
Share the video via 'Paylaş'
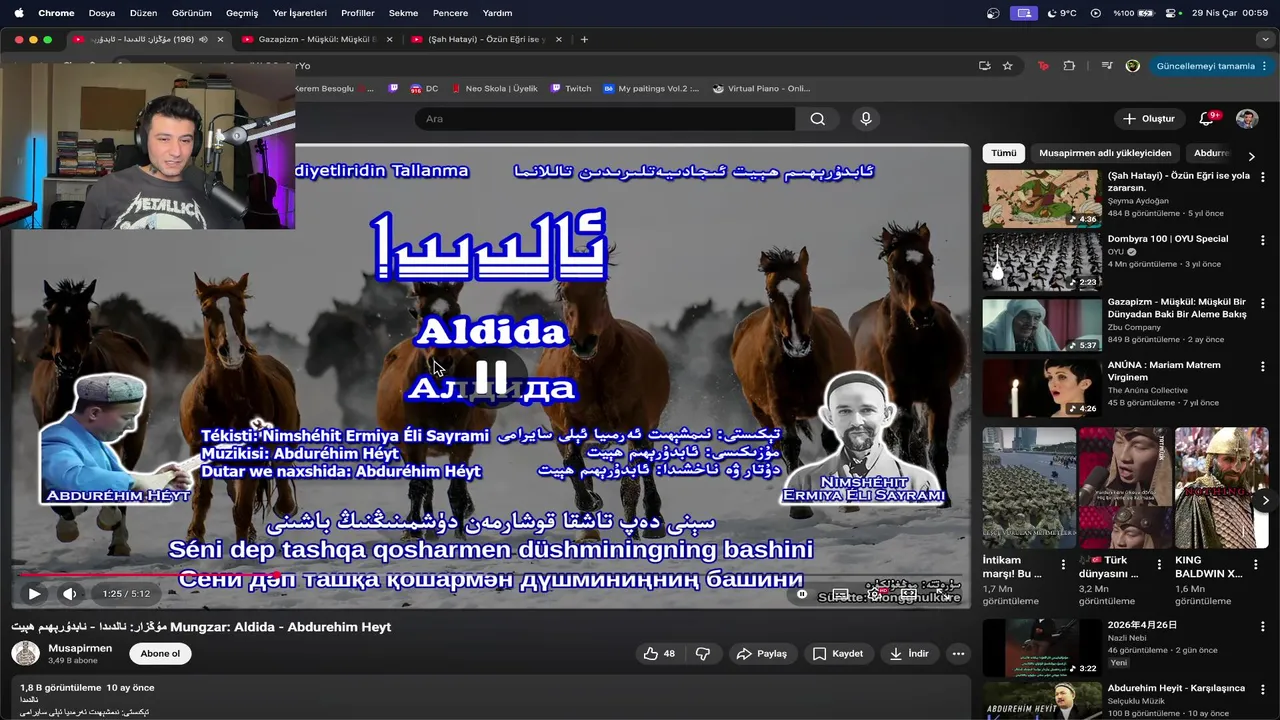tap(762, 653)
